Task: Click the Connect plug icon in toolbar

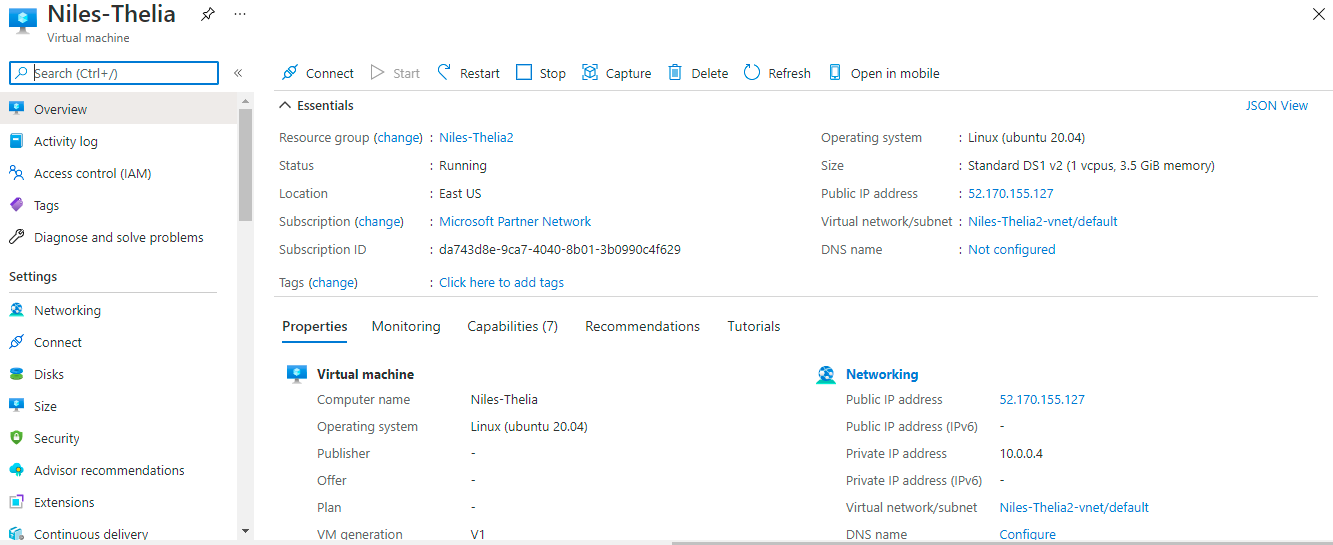Action: [290, 73]
